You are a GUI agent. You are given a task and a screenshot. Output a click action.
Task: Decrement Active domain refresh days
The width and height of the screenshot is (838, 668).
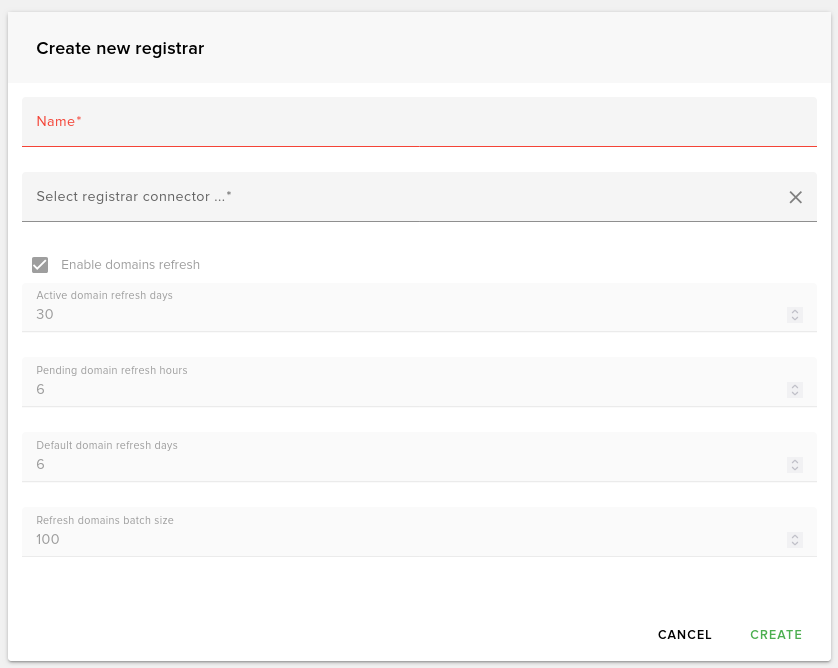795,318
